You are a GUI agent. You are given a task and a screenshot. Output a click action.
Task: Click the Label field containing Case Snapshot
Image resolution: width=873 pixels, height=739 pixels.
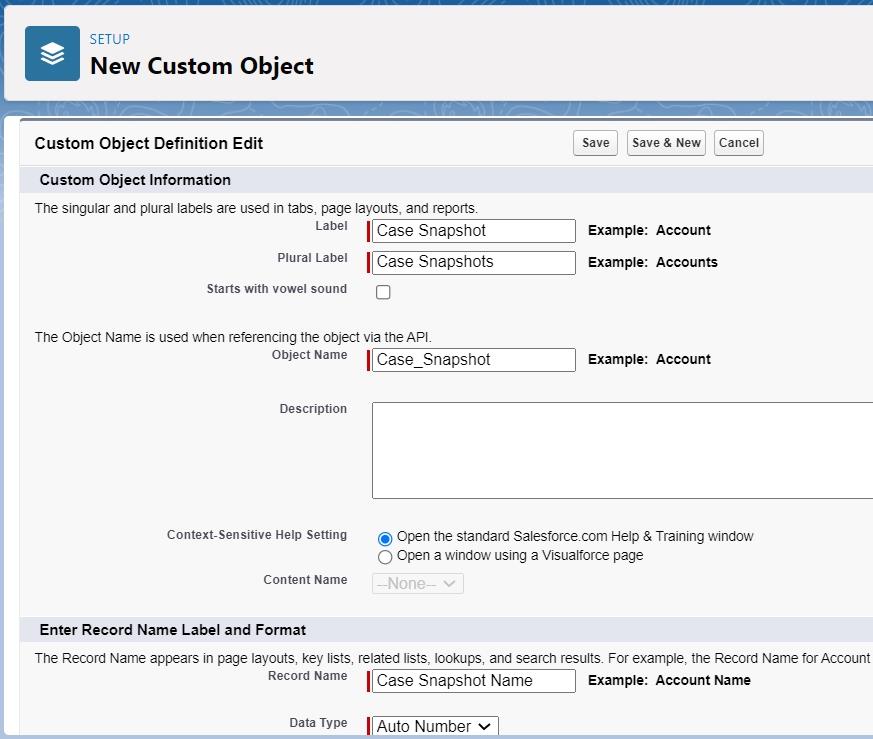point(474,231)
